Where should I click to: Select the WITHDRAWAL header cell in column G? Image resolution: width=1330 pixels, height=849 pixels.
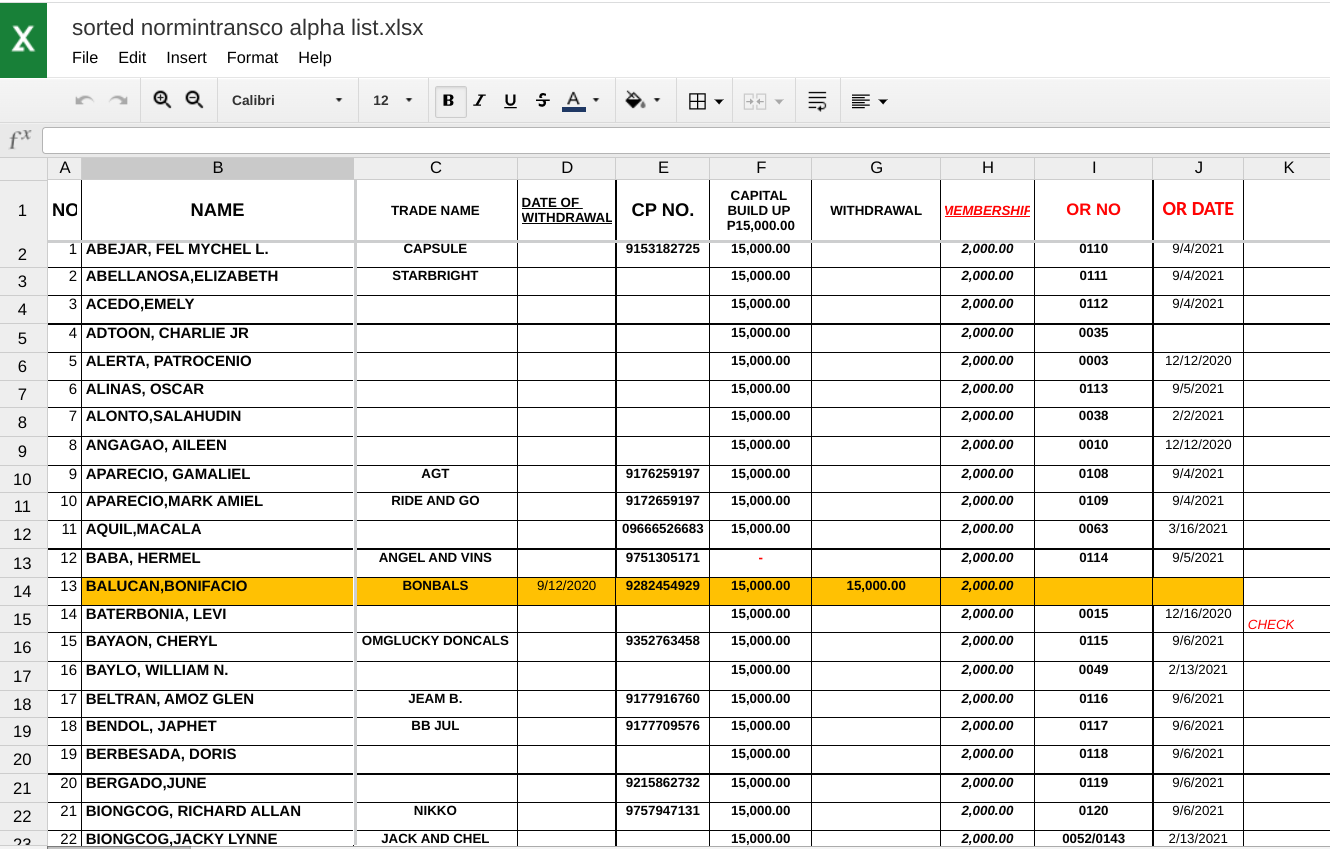(876, 210)
